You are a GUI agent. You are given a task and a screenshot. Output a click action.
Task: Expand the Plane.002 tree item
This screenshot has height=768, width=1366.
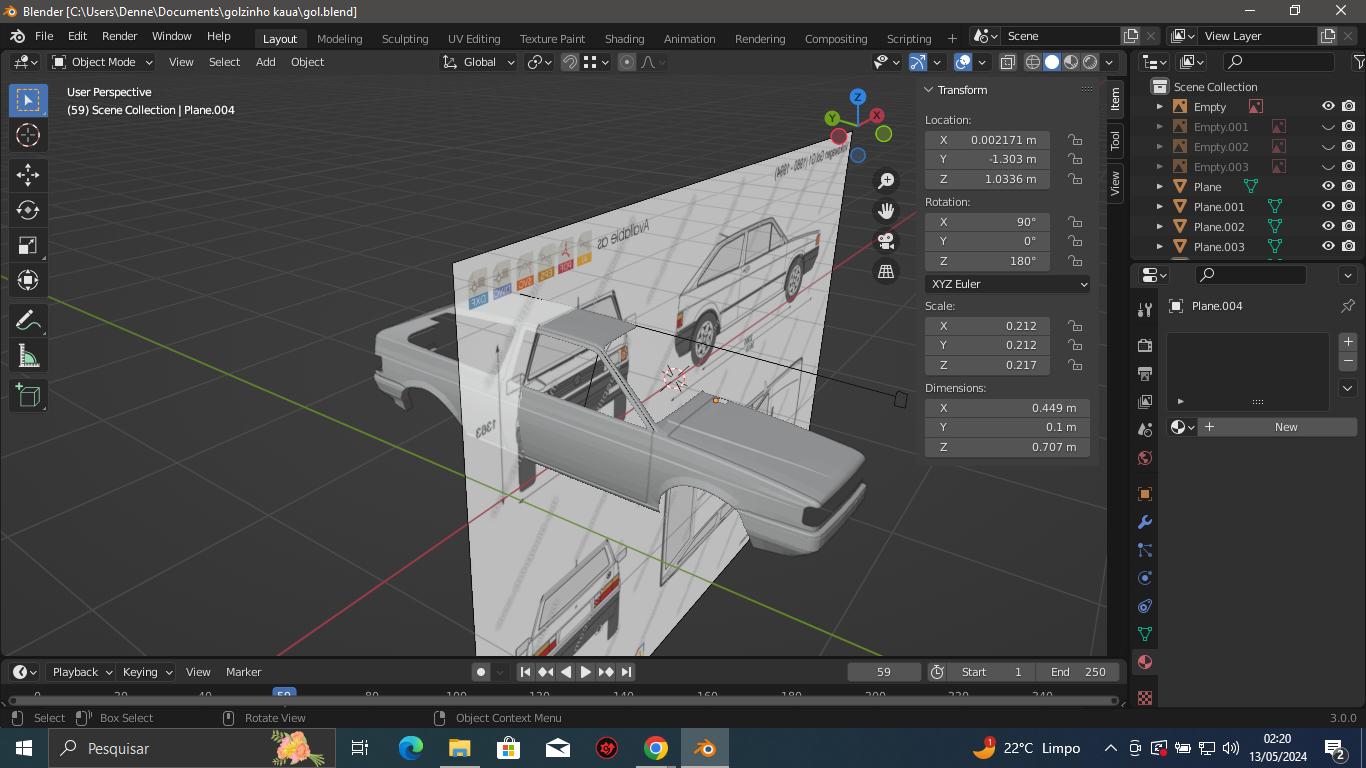[x=1160, y=227]
